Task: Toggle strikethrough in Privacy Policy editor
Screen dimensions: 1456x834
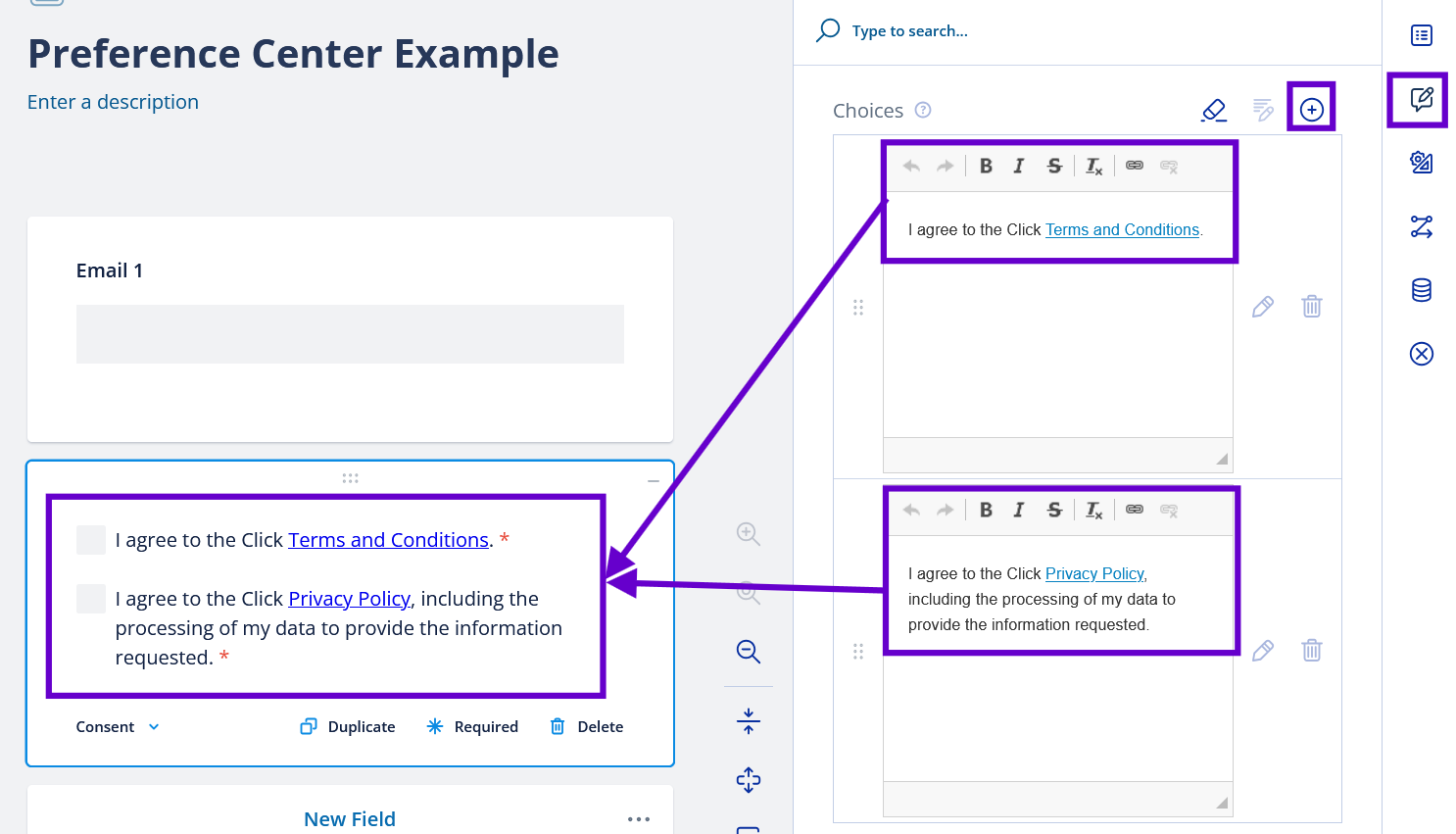Action: coord(1054,511)
